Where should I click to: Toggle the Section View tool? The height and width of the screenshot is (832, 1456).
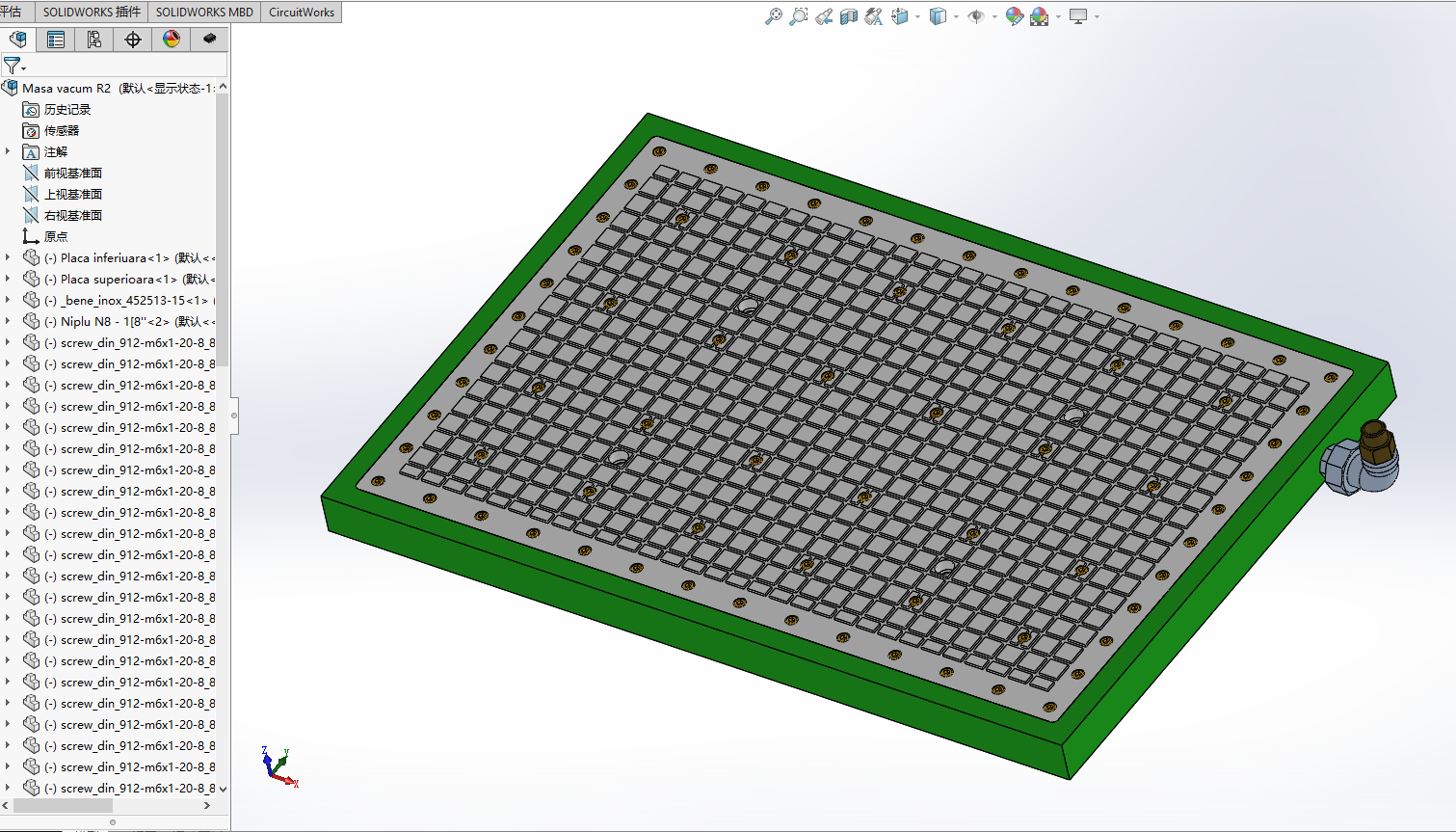[x=849, y=16]
